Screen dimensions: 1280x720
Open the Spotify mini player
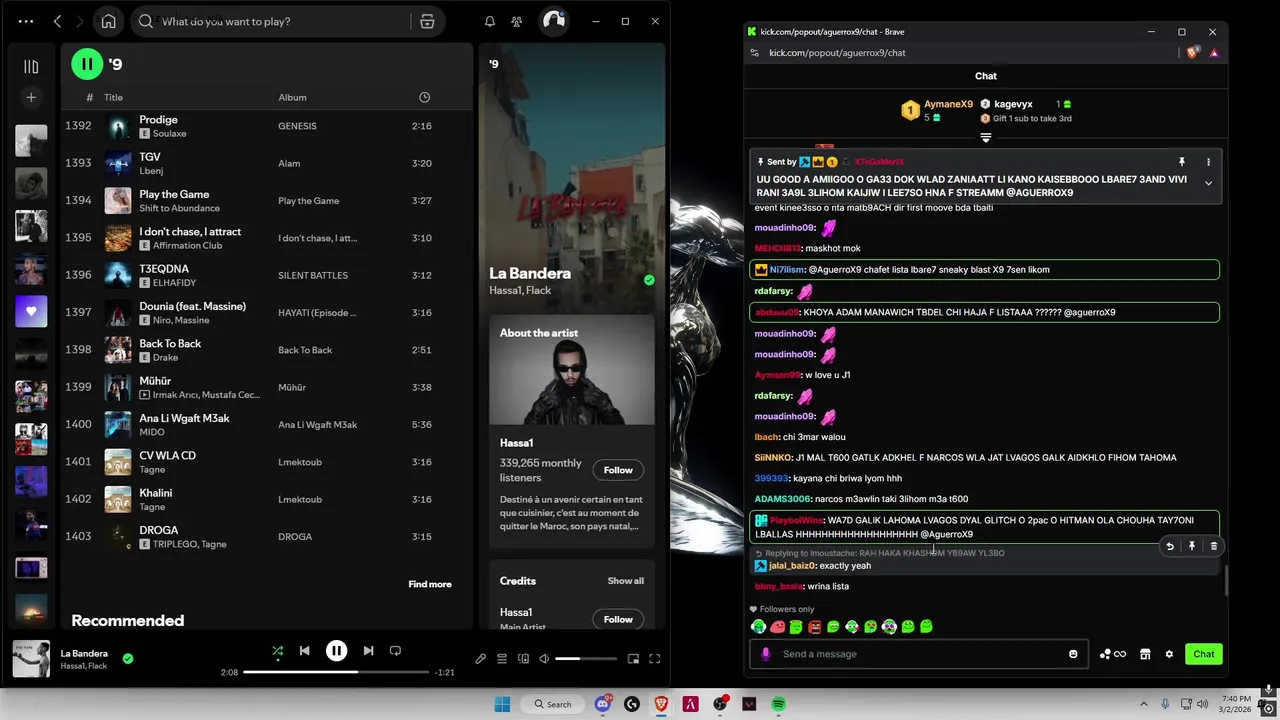click(633, 659)
